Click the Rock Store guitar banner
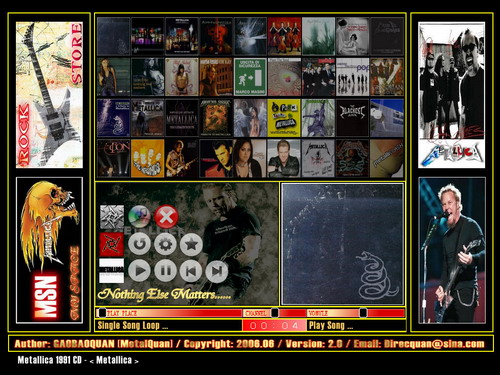This screenshot has height=375, width=500. pyautogui.click(x=49, y=95)
